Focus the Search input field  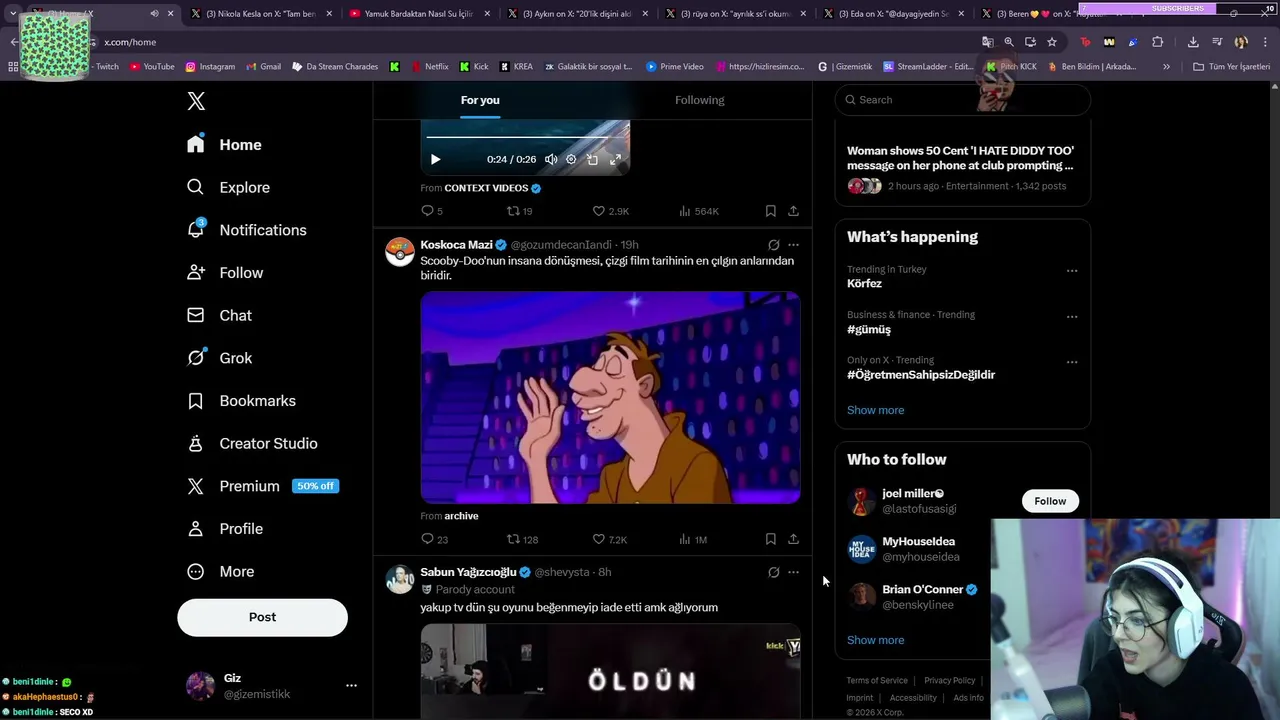[962, 100]
